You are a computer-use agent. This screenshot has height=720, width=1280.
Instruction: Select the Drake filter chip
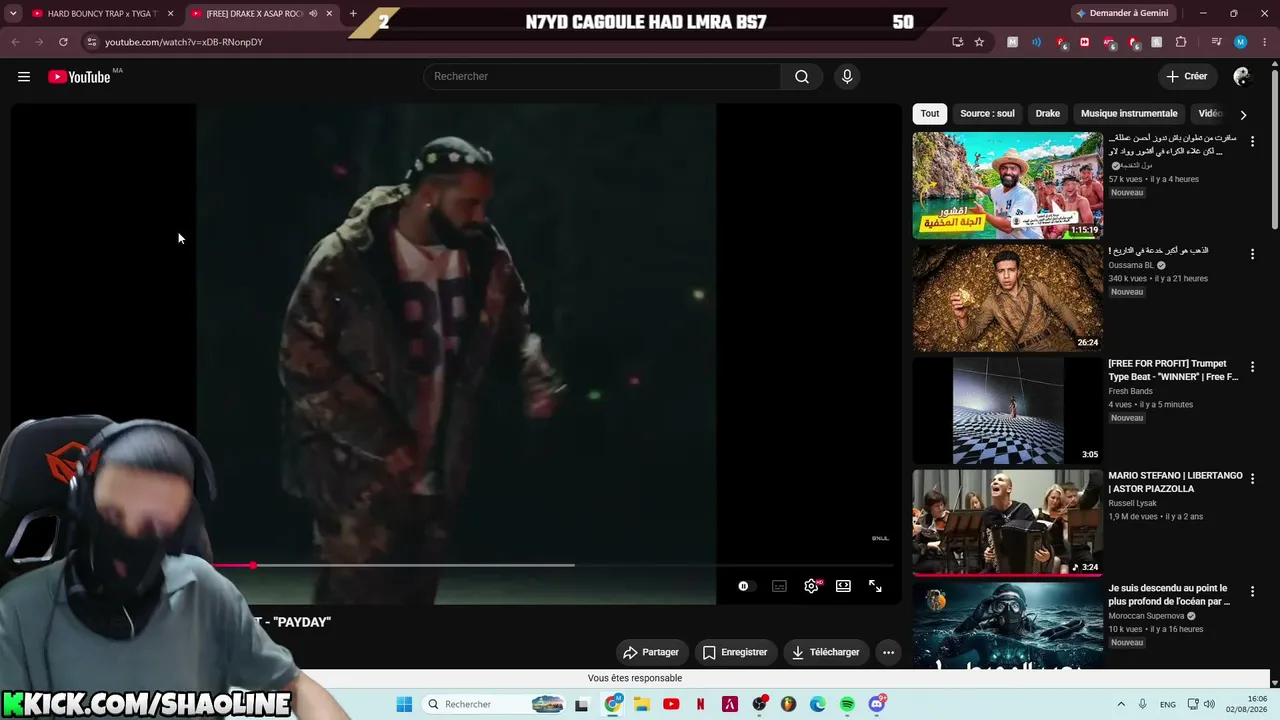1047,114
